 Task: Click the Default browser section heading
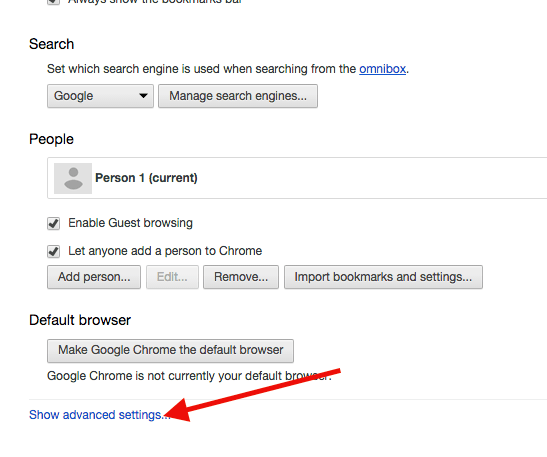(80, 320)
